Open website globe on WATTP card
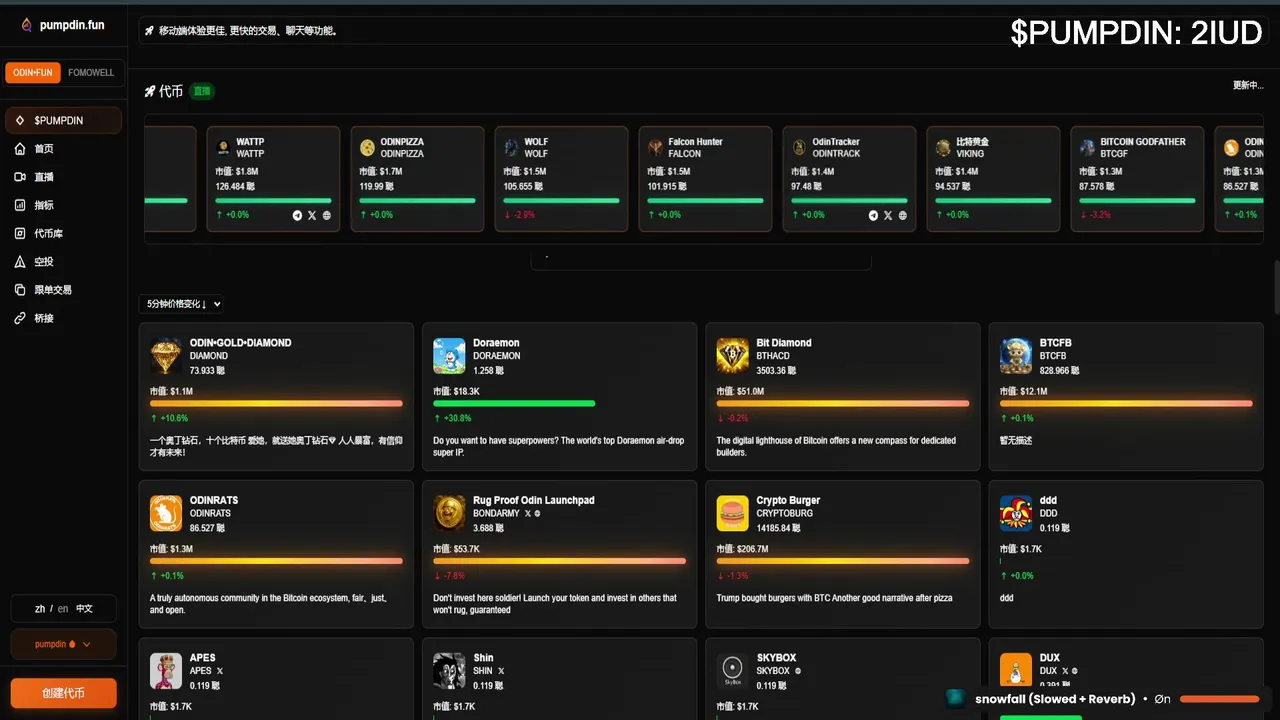The width and height of the screenshot is (1280, 720). pos(327,215)
